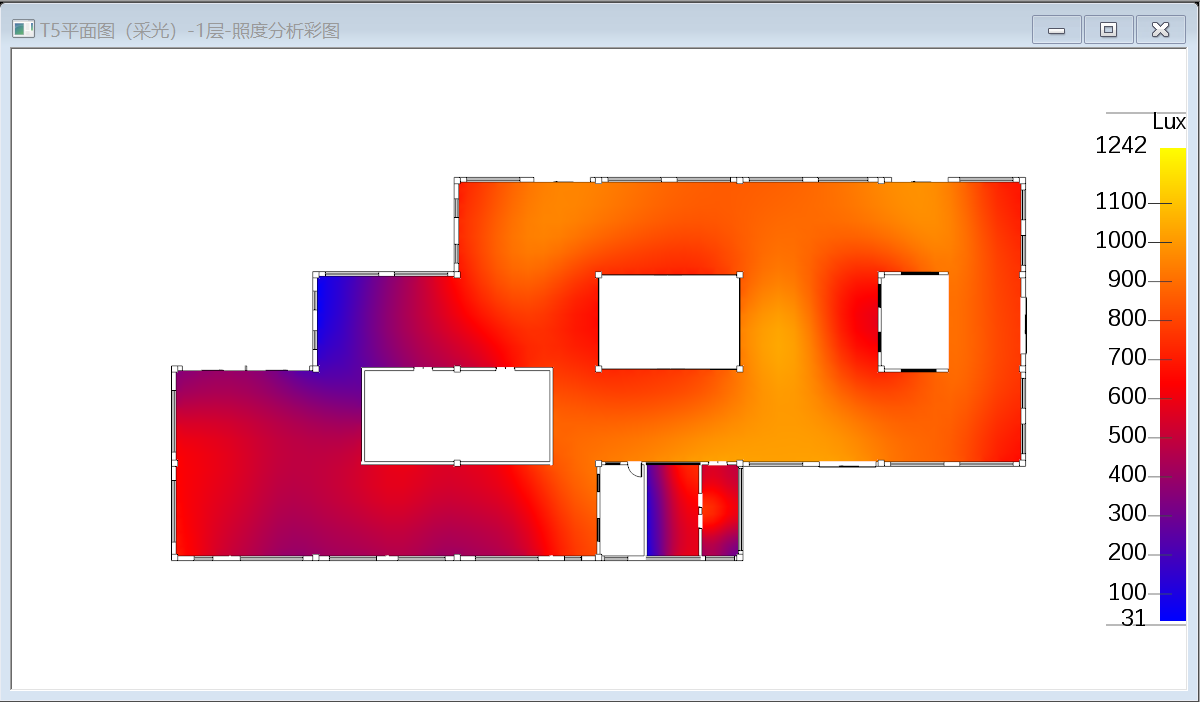Screen dimensions: 1200x702
Task: Click the small blue-to-red gradient room at the bottom
Action: [x=672, y=510]
